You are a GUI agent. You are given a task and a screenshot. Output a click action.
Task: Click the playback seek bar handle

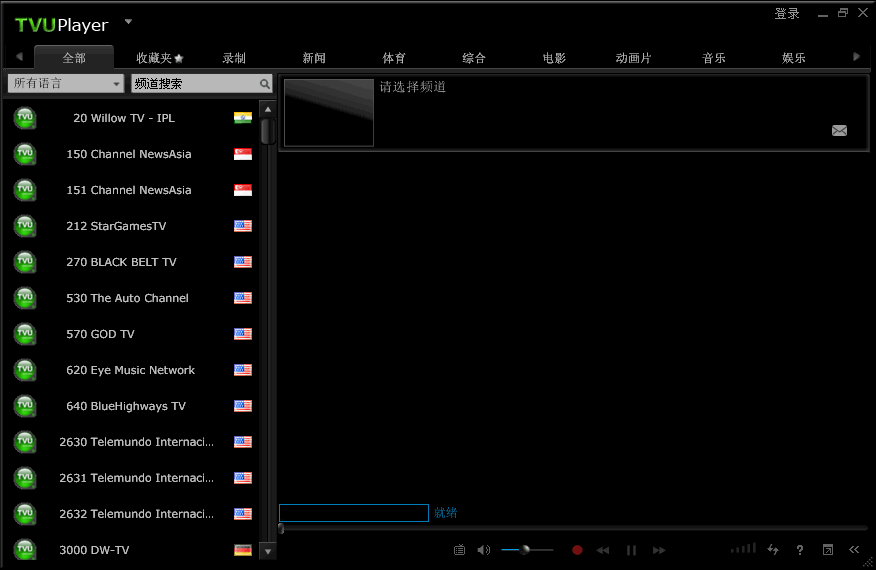click(x=281, y=529)
